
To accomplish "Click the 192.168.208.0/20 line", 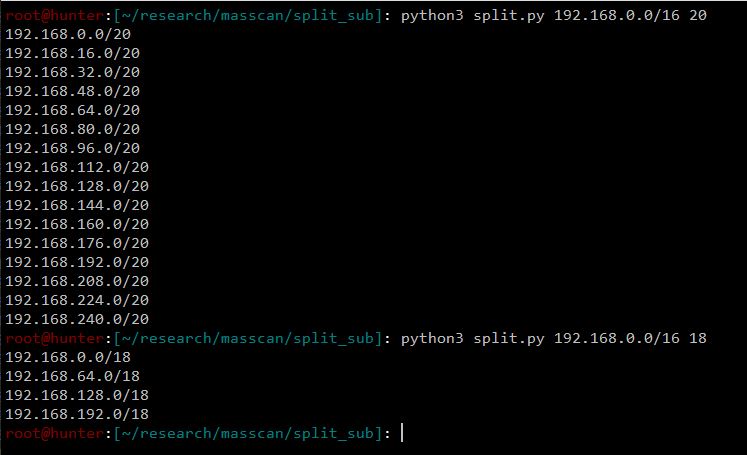I will [77, 282].
